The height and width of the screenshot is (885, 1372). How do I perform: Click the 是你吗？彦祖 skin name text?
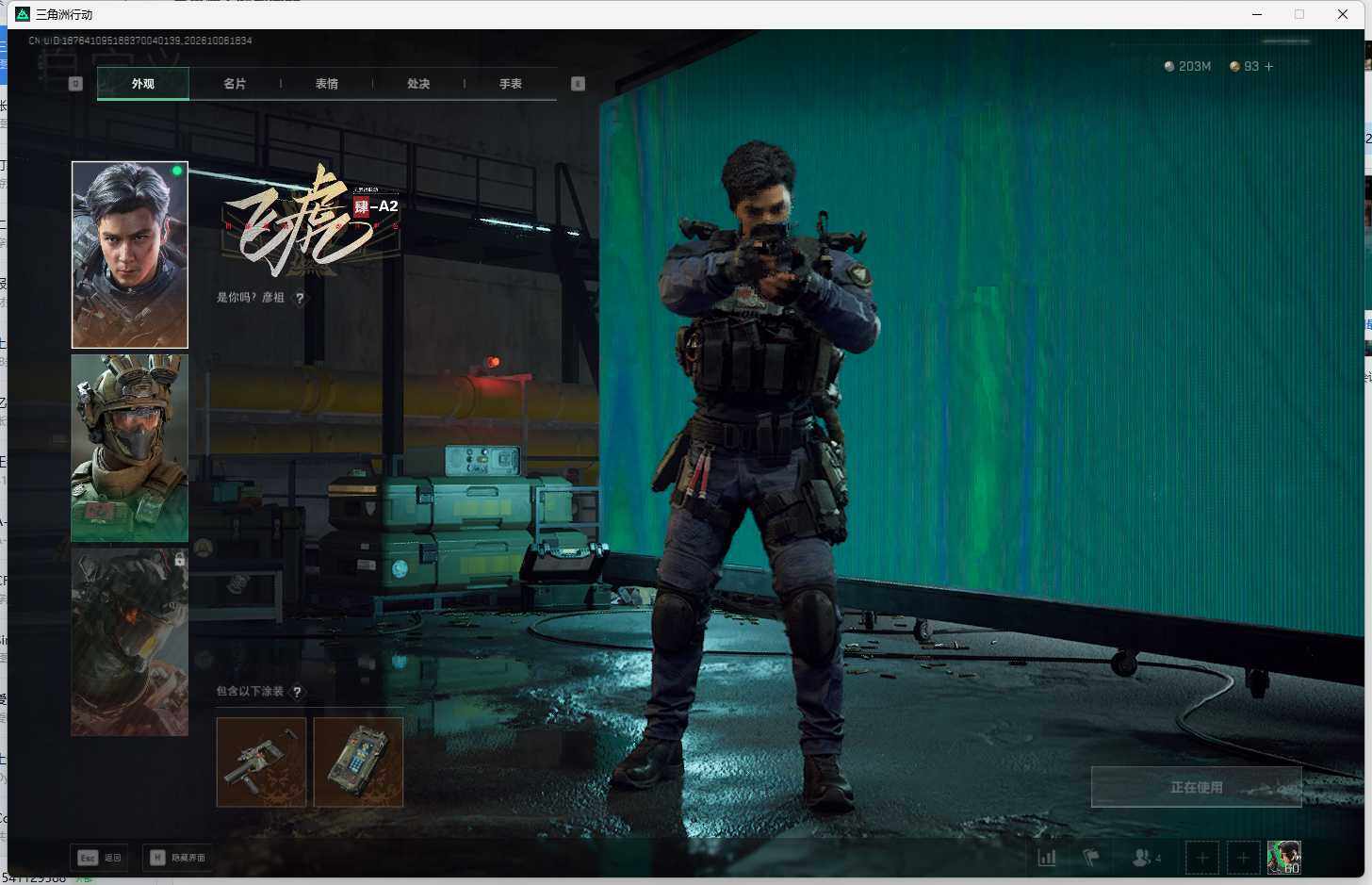coord(251,298)
